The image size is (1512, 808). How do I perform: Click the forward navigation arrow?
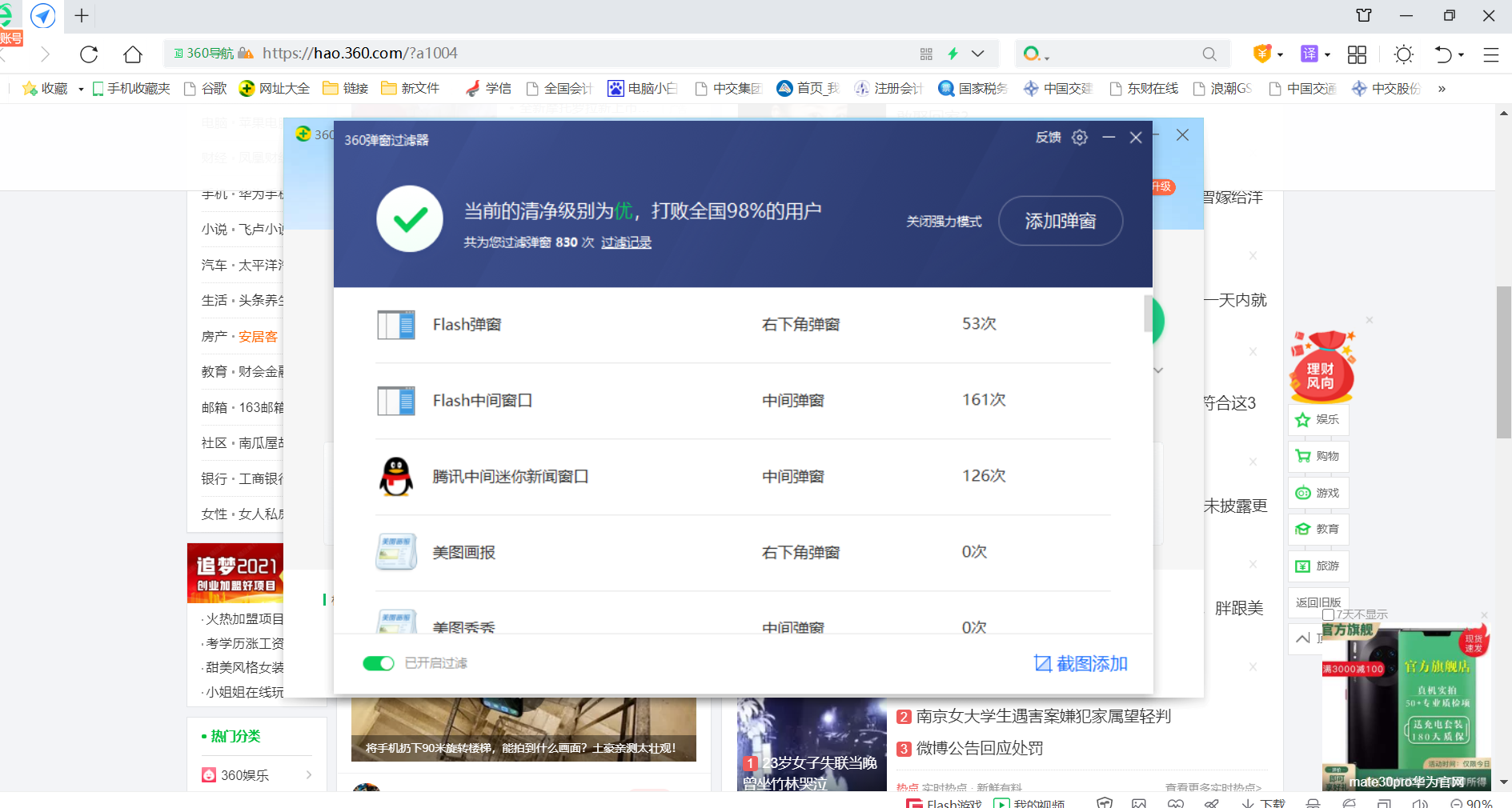click(45, 54)
